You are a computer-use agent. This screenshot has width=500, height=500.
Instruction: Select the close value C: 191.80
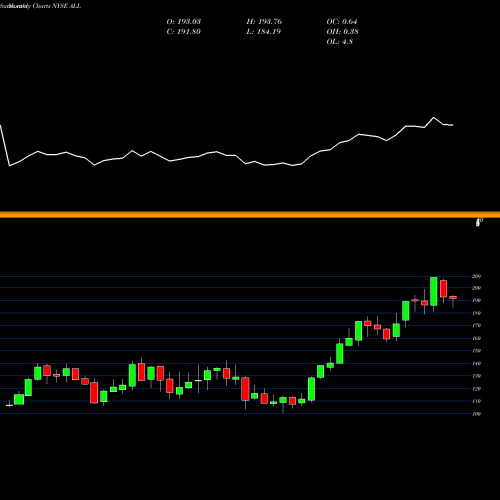tap(183, 32)
